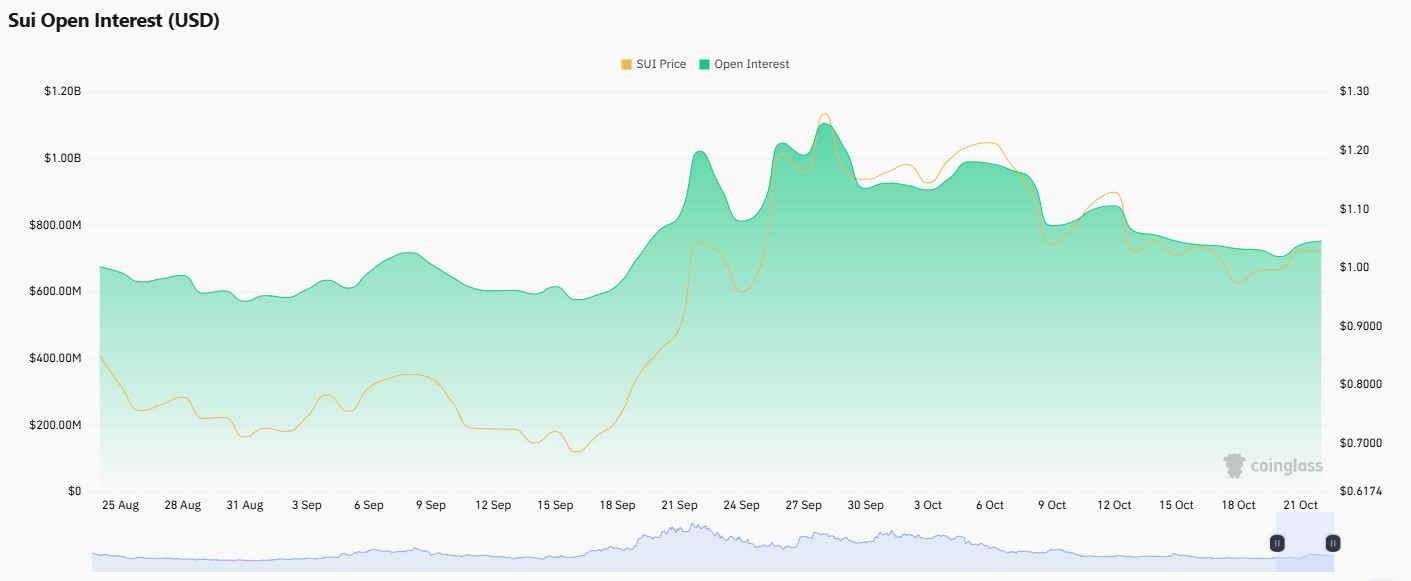Click the $0.6174 right axis label
Viewport: 1411px width, 581px height.
1360,492
